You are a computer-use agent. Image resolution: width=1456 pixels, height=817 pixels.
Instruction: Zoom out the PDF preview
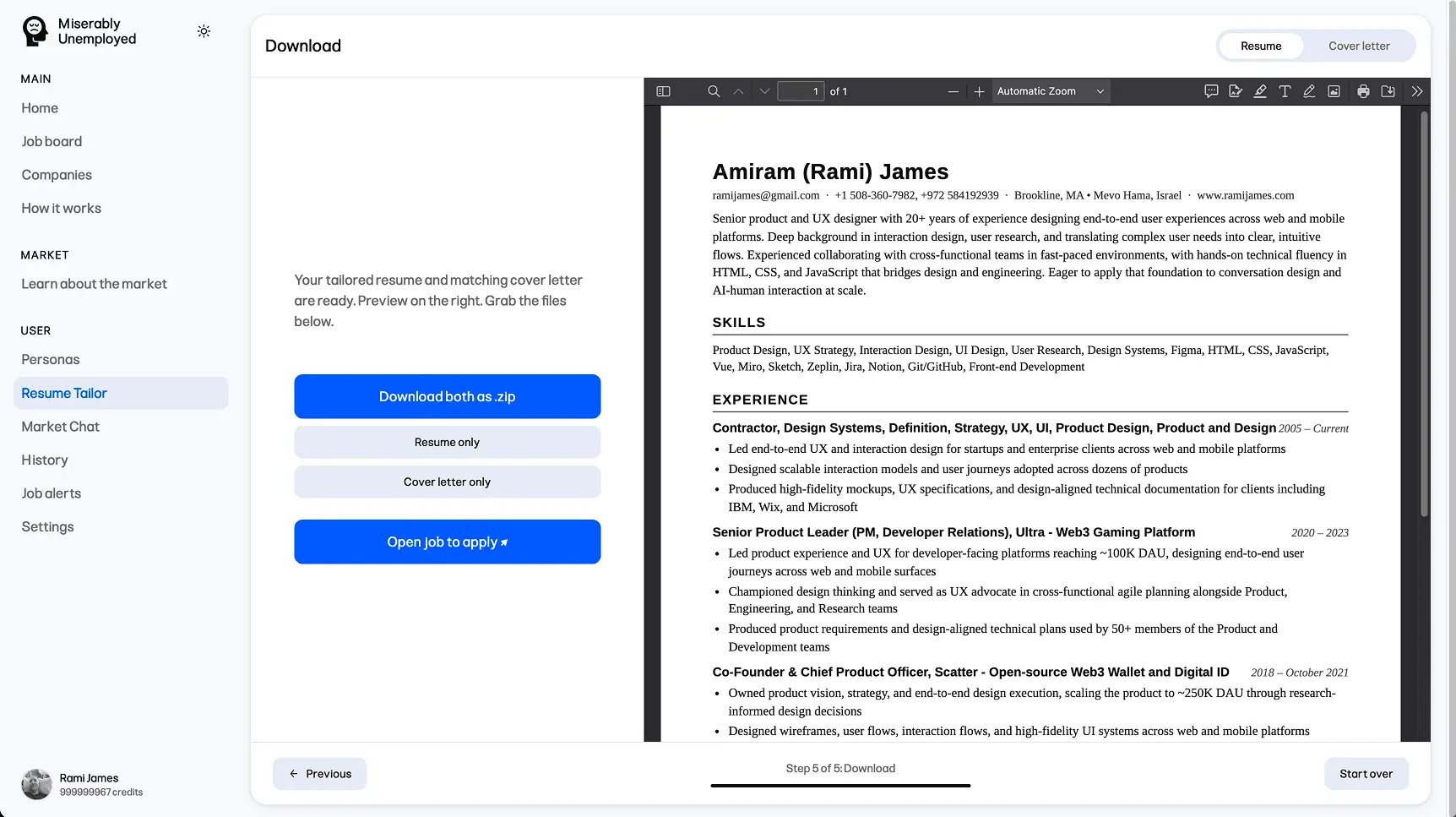pos(953,91)
